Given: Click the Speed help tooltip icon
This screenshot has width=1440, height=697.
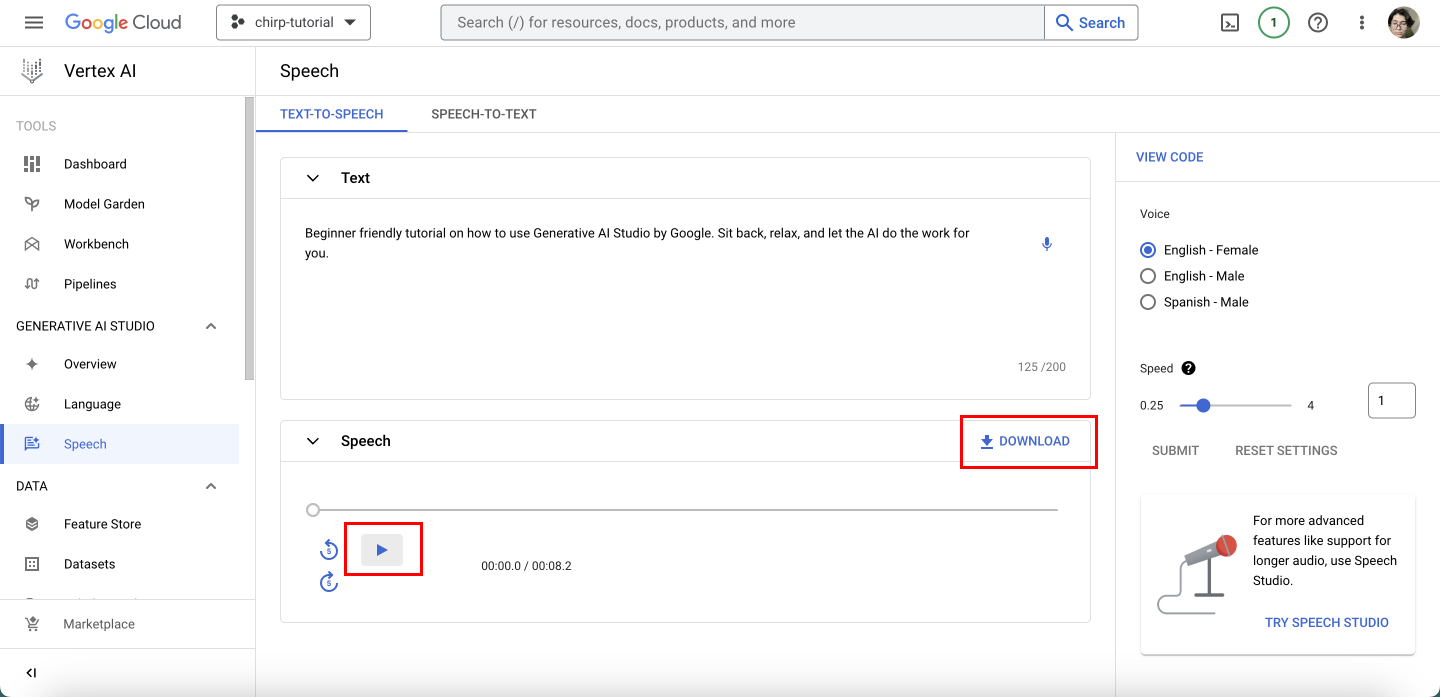Looking at the screenshot, I should (1188, 368).
